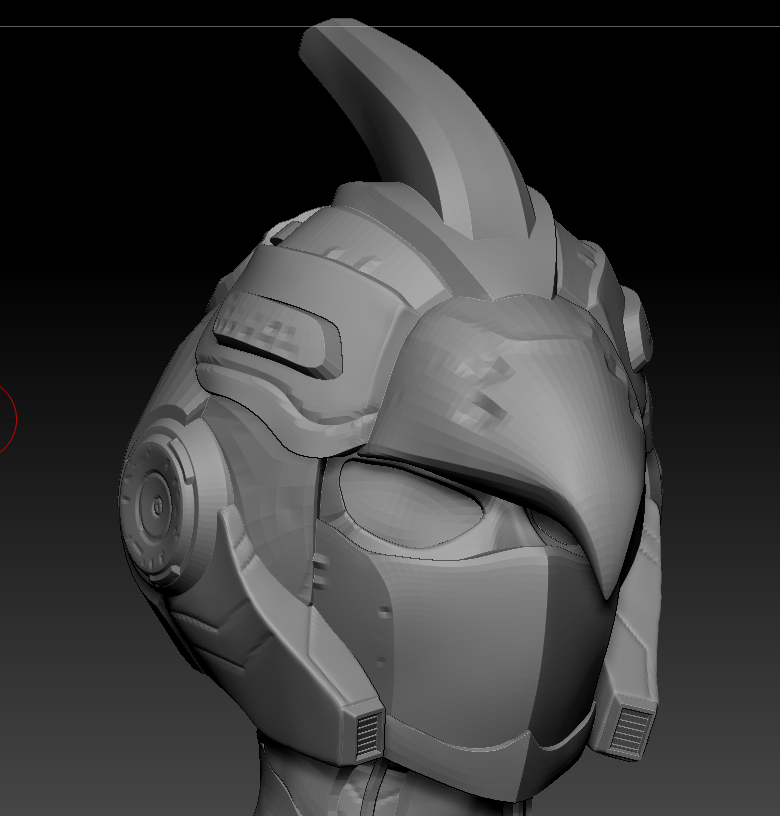The height and width of the screenshot is (816, 780).
Task: Select the pointed tip of the beak visor
Action: tap(606, 592)
